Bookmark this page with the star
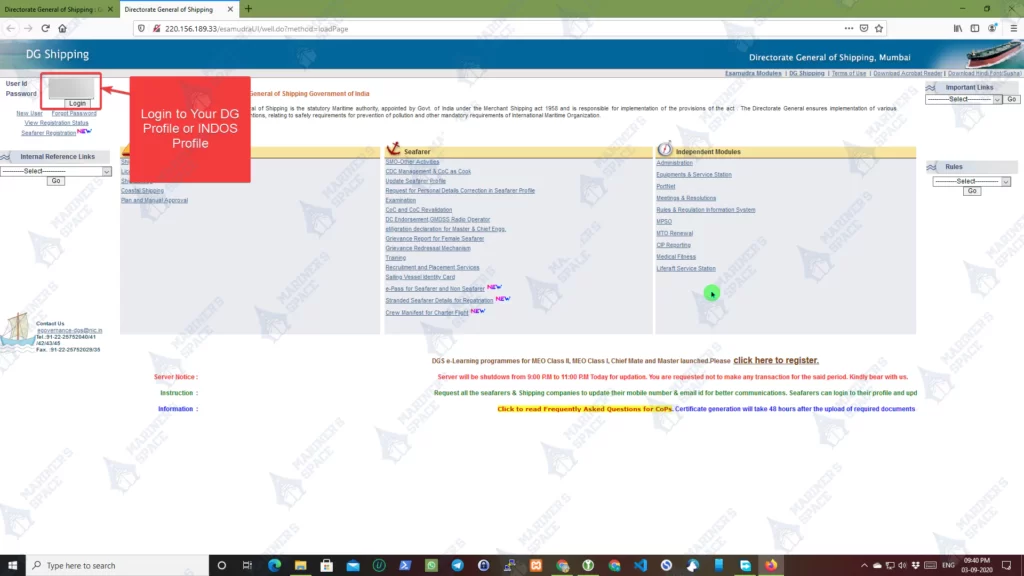The height and width of the screenshot is (576, 1024). (879, 29)
